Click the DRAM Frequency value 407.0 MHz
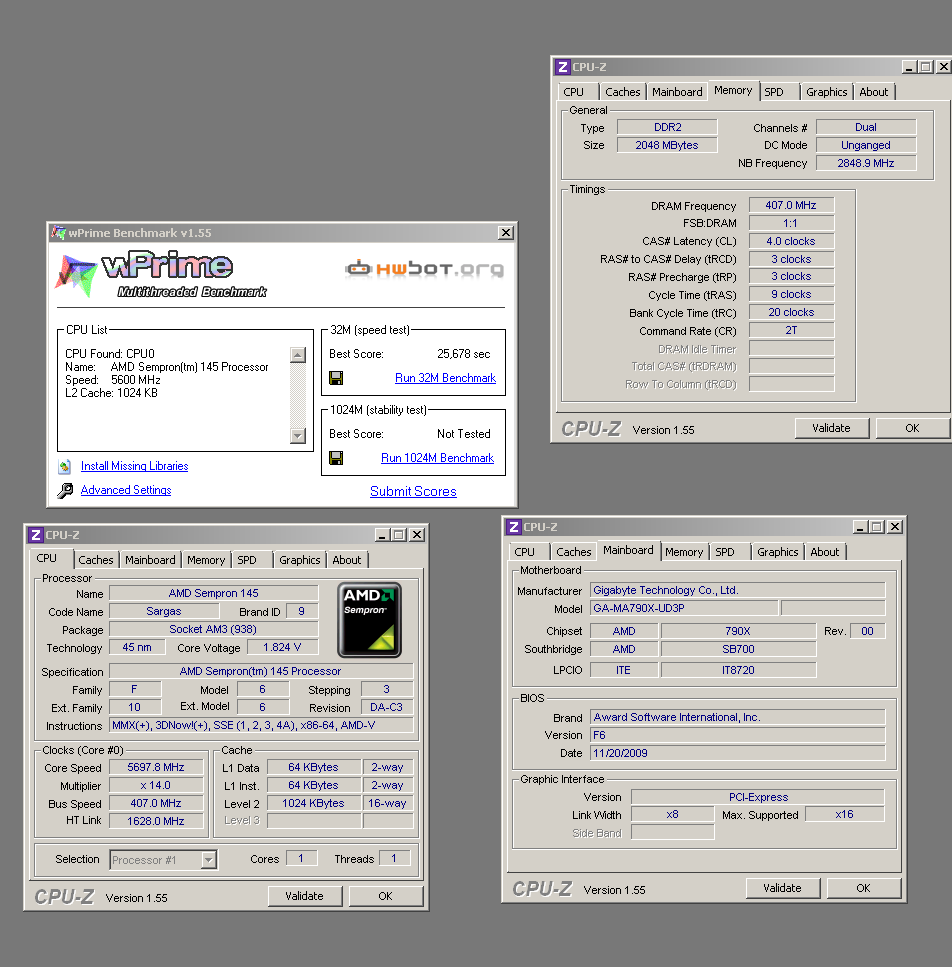The height and width of the screenshot is (967, 952). 791,205
